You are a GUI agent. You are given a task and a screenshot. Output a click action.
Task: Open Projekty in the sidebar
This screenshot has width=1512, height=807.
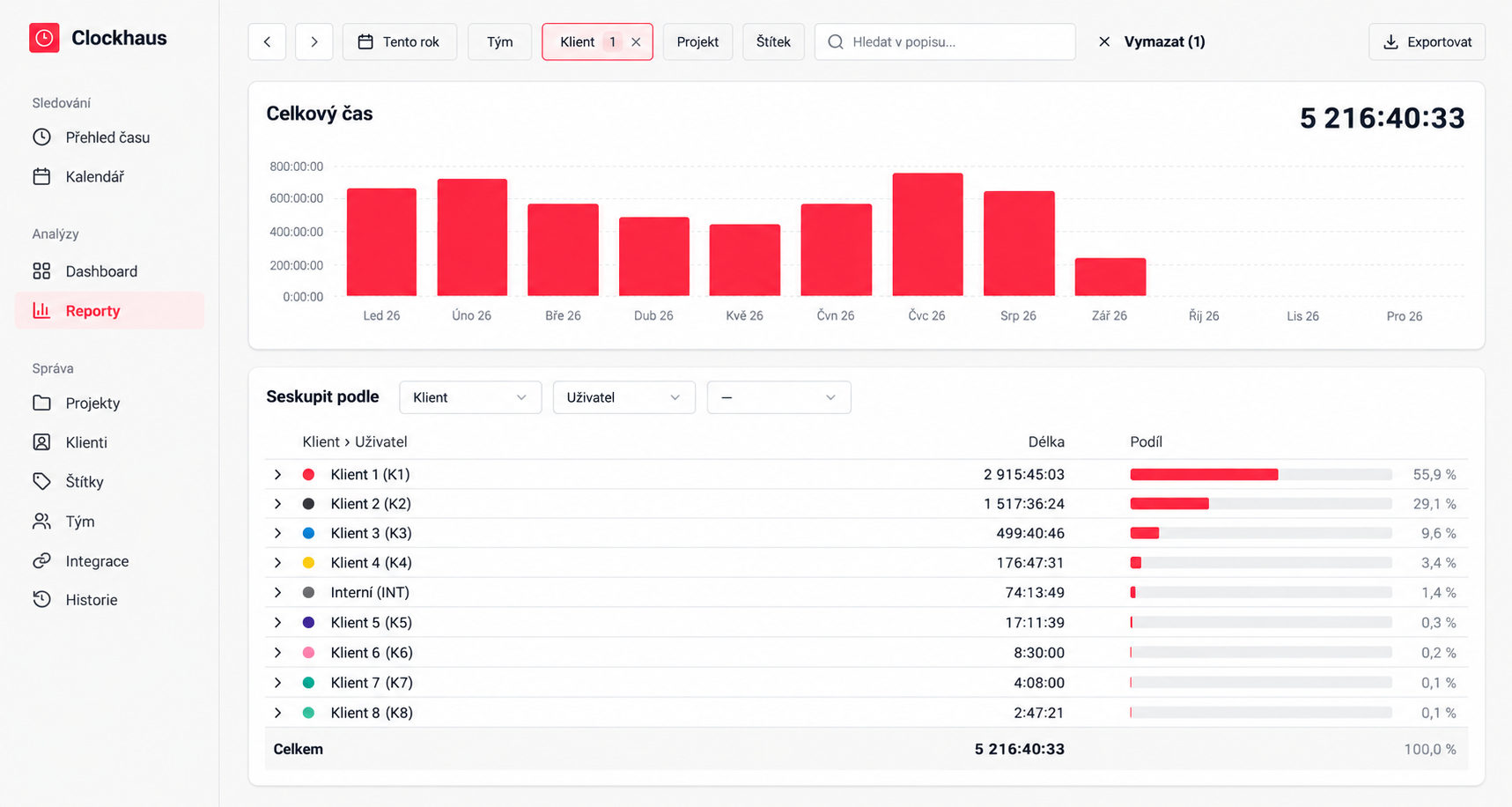(109, 403)
